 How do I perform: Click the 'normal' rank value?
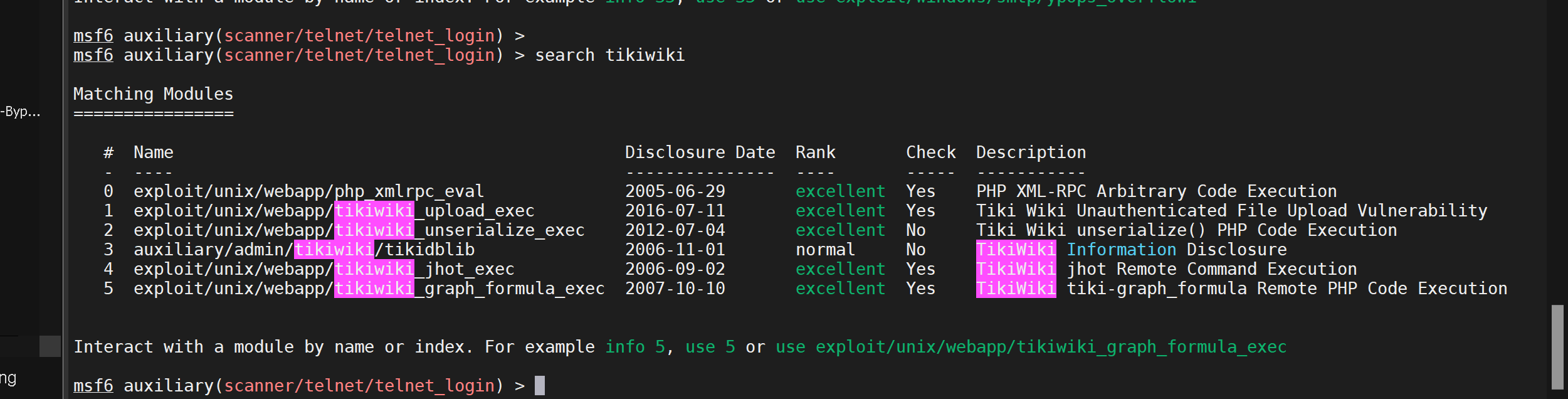(x=826, y=250)
